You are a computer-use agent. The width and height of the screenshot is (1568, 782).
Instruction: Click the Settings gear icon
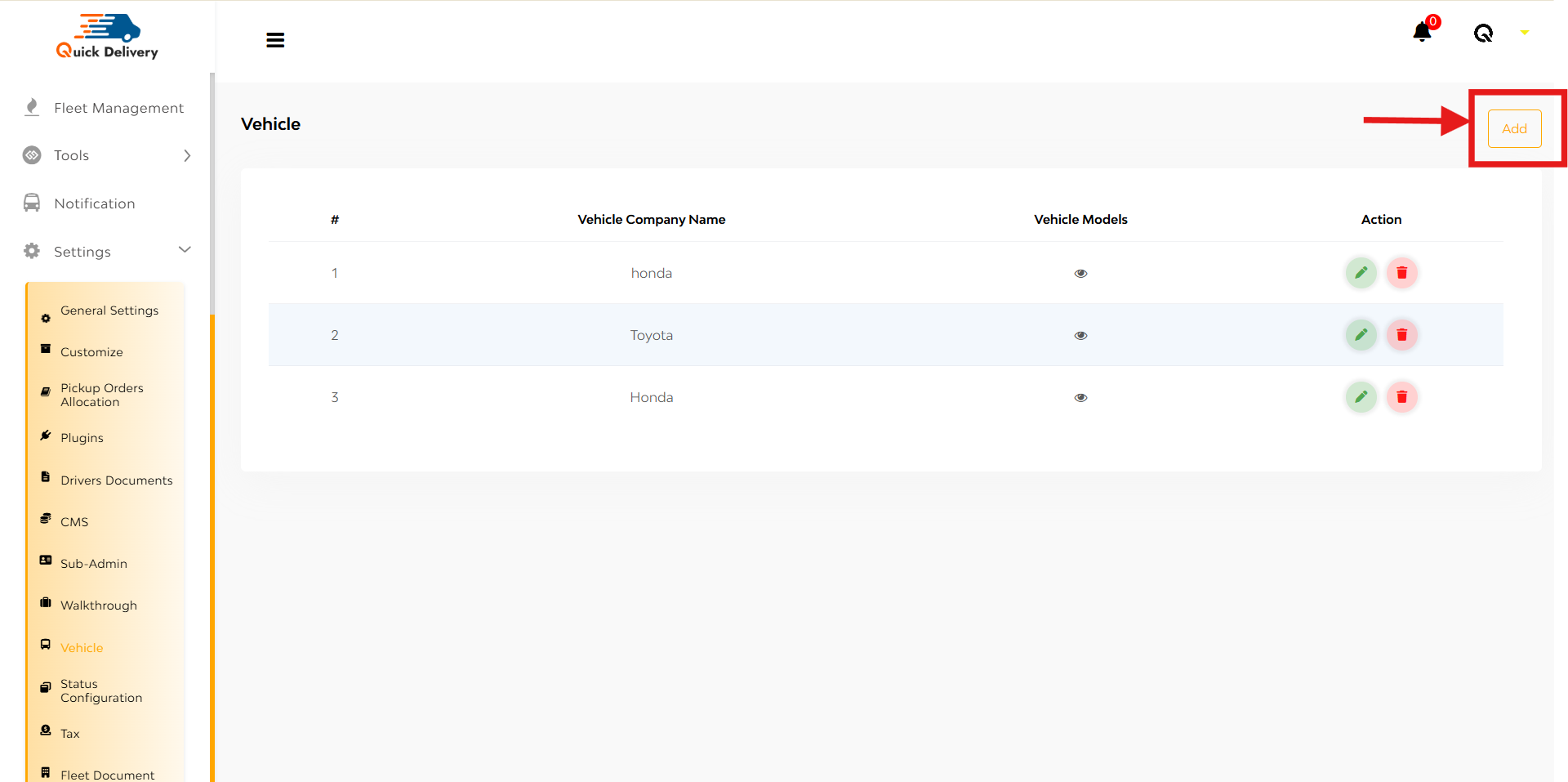point(32,251)
